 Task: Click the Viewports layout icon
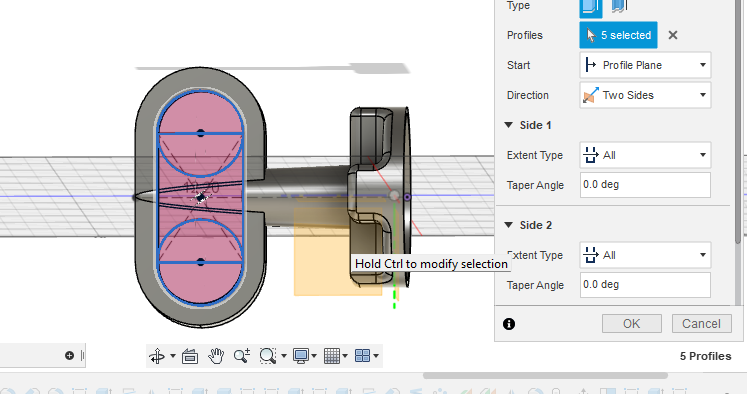(x=363, y=356)
